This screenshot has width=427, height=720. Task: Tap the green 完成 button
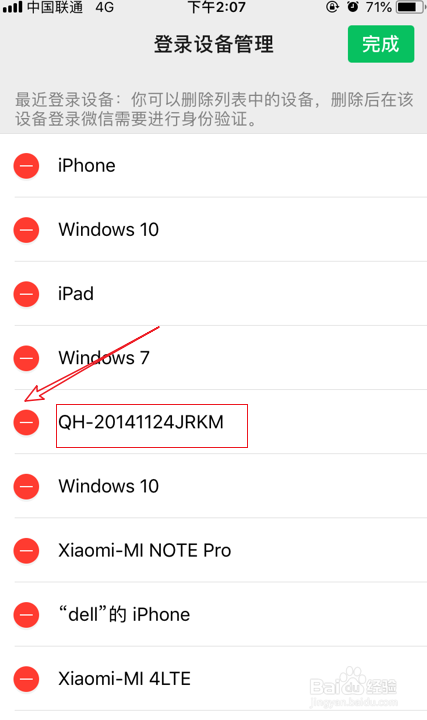pos(381,44)
